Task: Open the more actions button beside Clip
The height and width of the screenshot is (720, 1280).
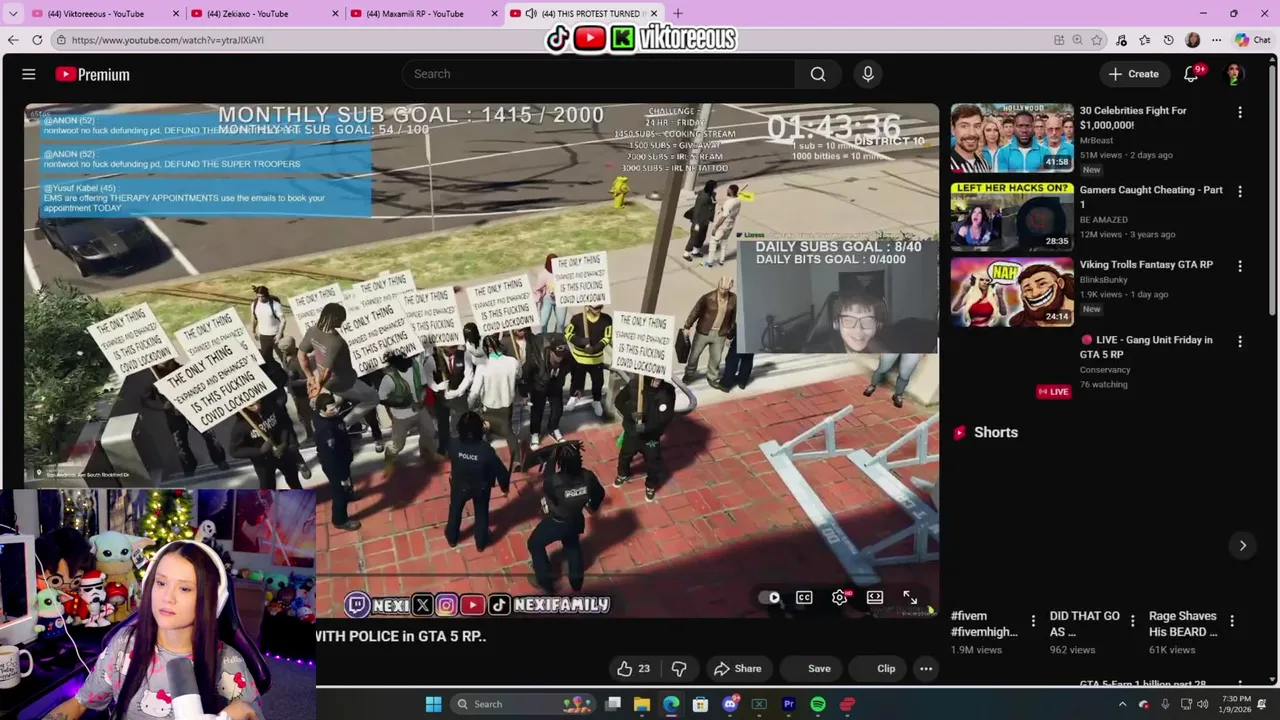Action: (x=926, y=668)
